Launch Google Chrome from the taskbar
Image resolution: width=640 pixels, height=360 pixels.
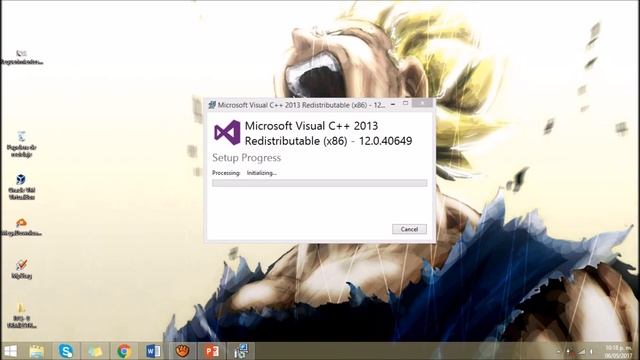tap(124, 351)
